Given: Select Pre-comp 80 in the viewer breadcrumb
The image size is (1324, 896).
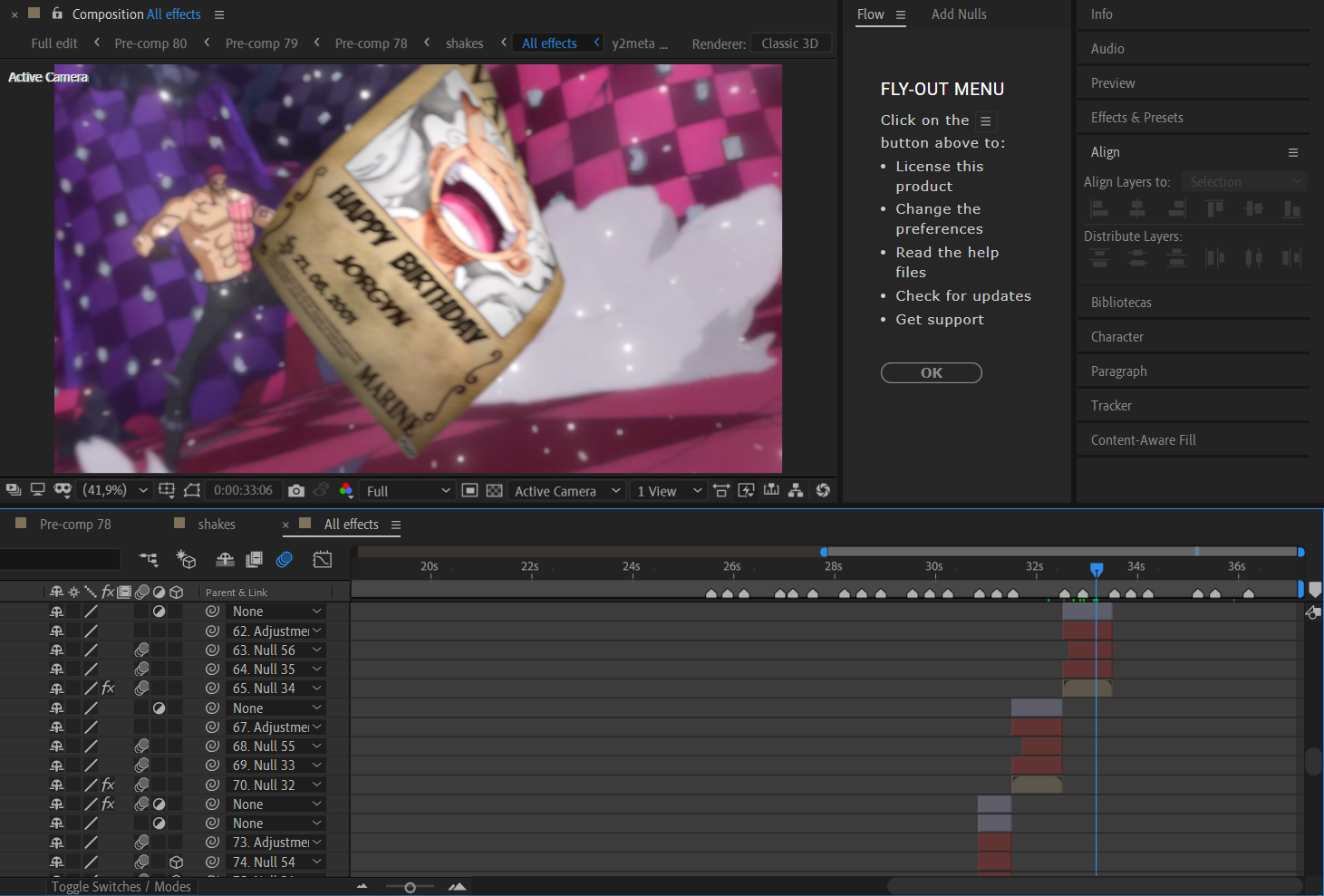Looking at the screenshot, I should (x=150, y=43).
